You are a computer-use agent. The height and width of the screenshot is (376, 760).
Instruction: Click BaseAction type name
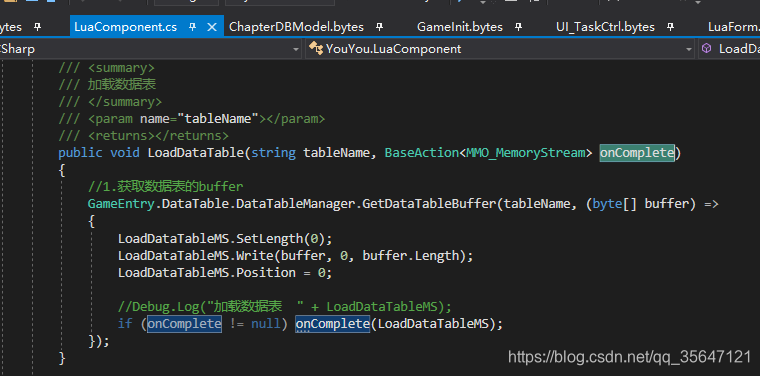click(x=421, y=153)
